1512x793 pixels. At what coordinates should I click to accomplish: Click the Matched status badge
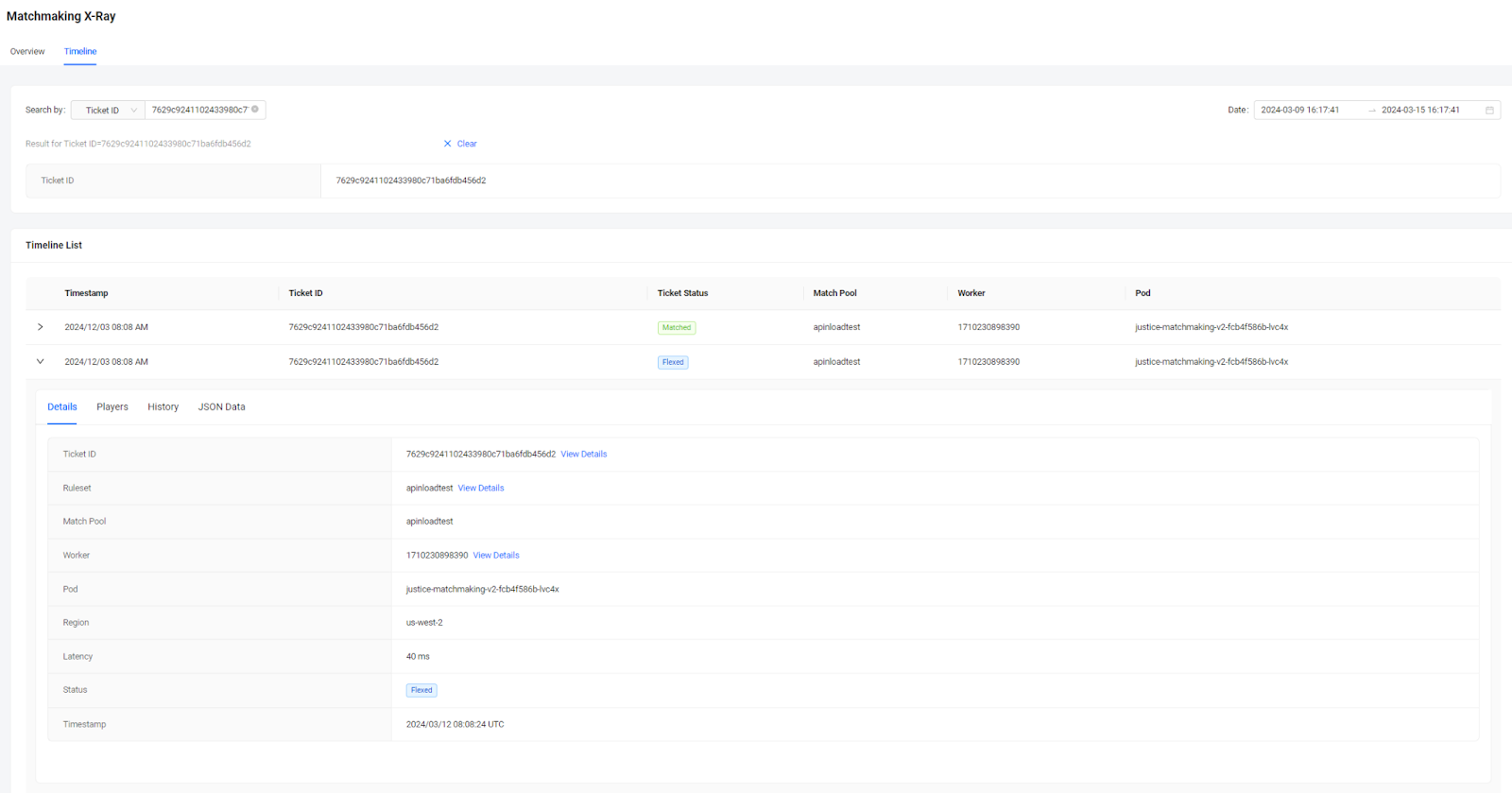coord(677,328)
